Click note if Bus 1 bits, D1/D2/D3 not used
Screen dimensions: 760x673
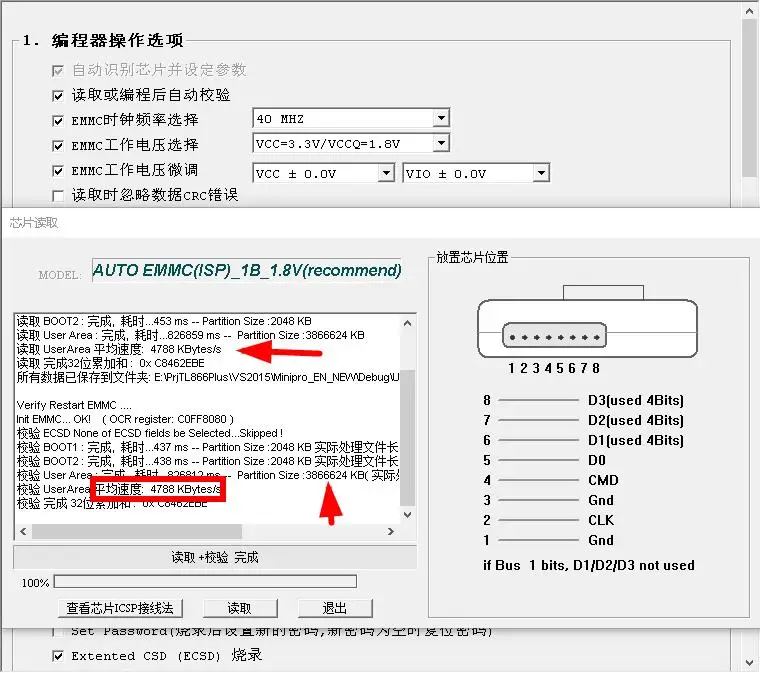(588, 565)
